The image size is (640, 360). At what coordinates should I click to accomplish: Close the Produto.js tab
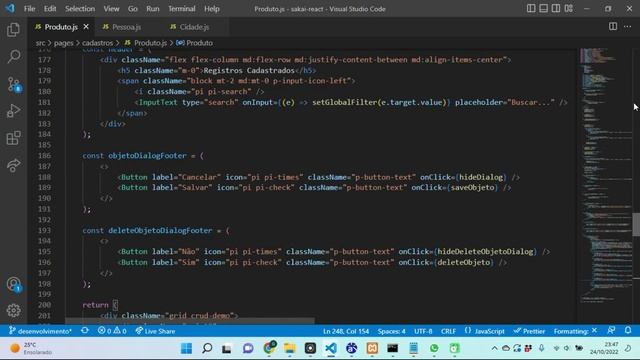[x=86, y=27]
